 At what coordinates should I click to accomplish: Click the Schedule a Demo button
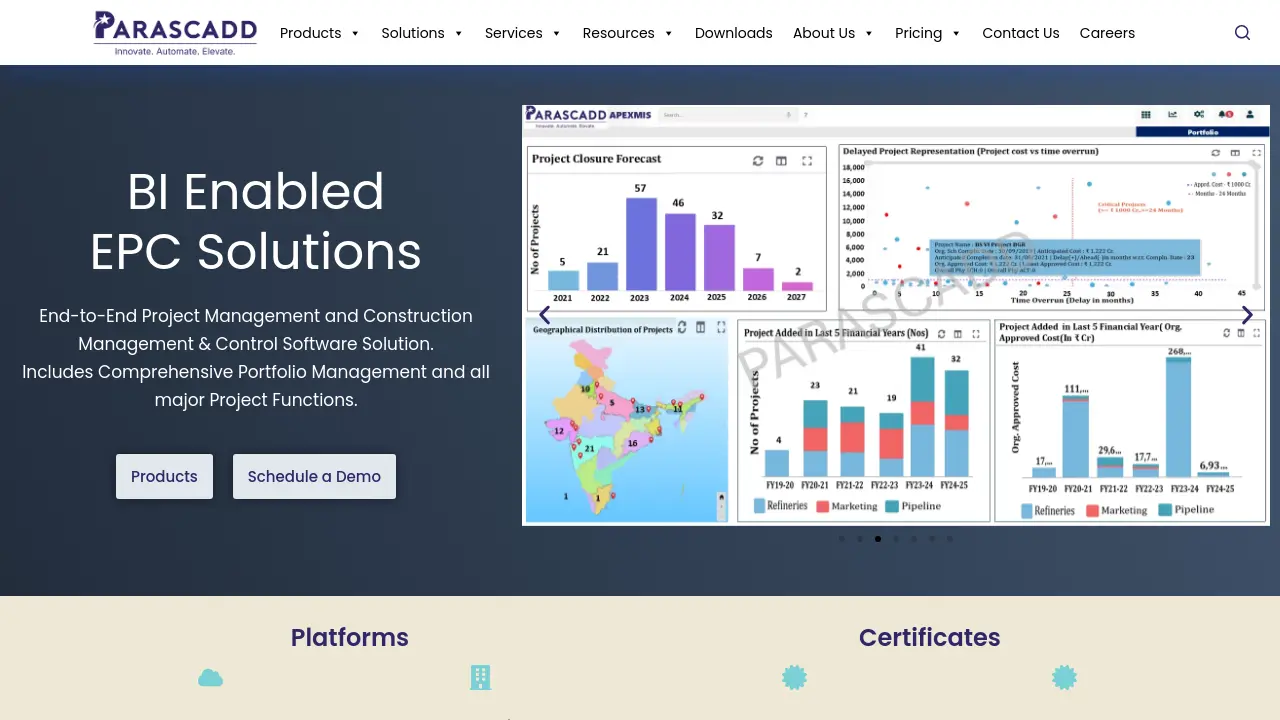[x=314, y=476]
